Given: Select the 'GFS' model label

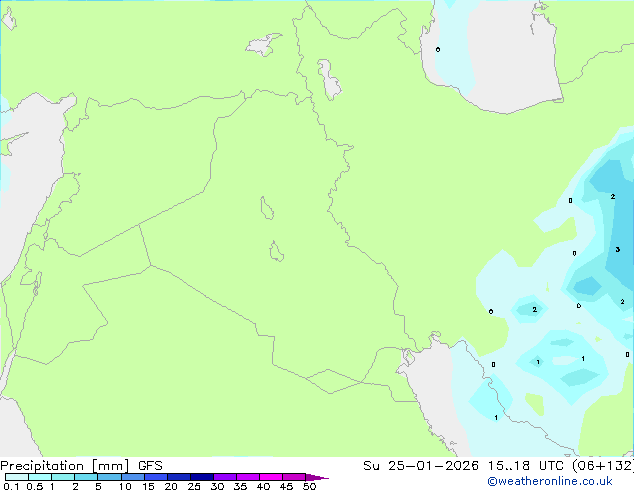Looking at the screenshot, I should point(150,466).
